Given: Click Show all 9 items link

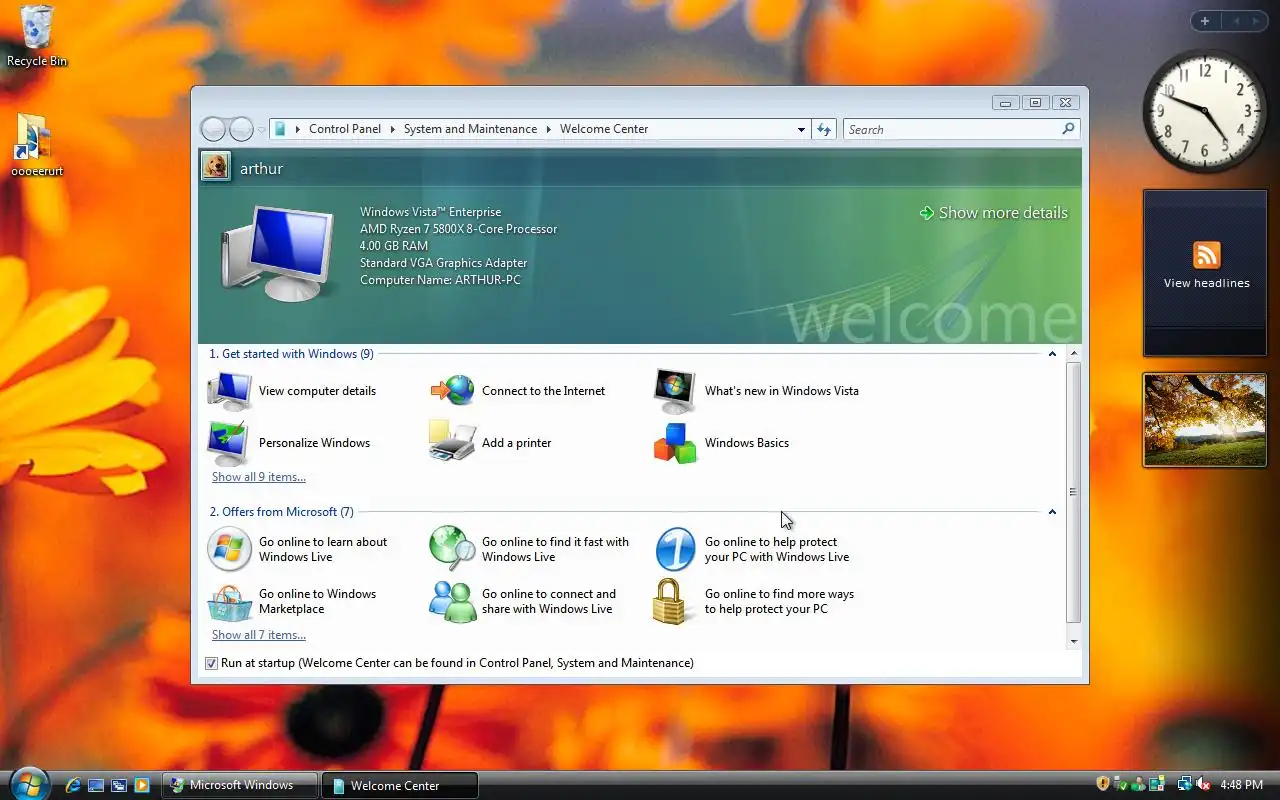Looking at the screenshot, I should point(259,477).
